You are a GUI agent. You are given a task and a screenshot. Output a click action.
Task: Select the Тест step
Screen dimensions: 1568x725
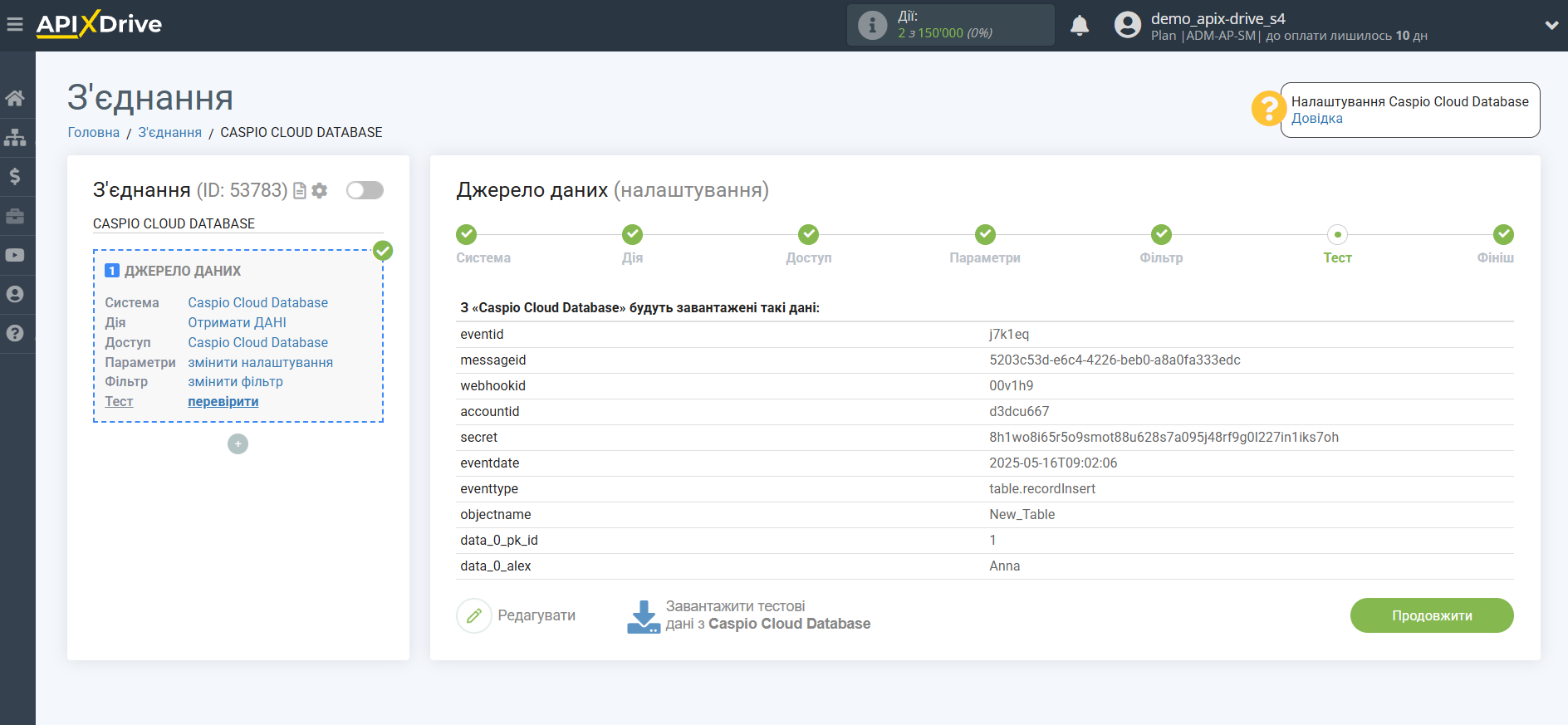point(1337,234)
